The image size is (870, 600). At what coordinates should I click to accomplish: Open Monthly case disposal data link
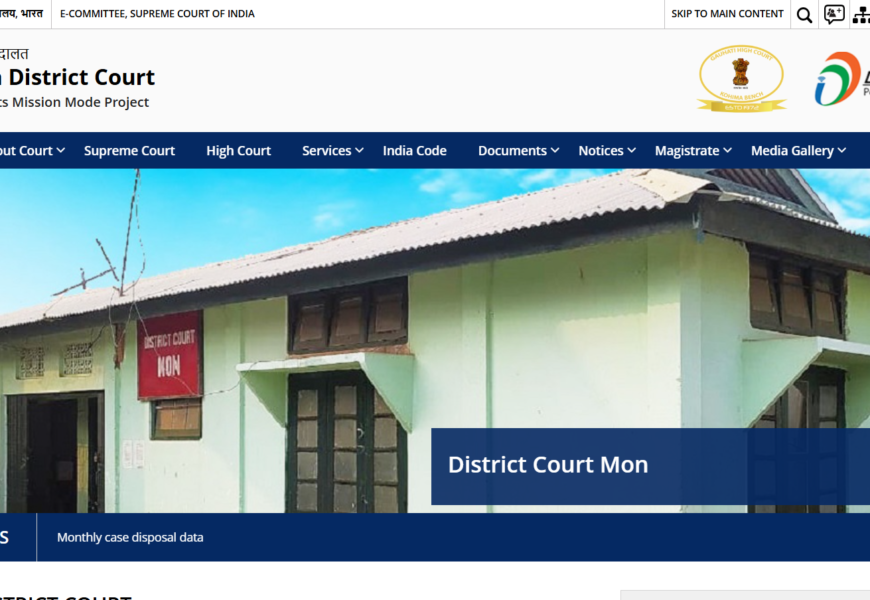pyautogui.click(x=130, y=538)
